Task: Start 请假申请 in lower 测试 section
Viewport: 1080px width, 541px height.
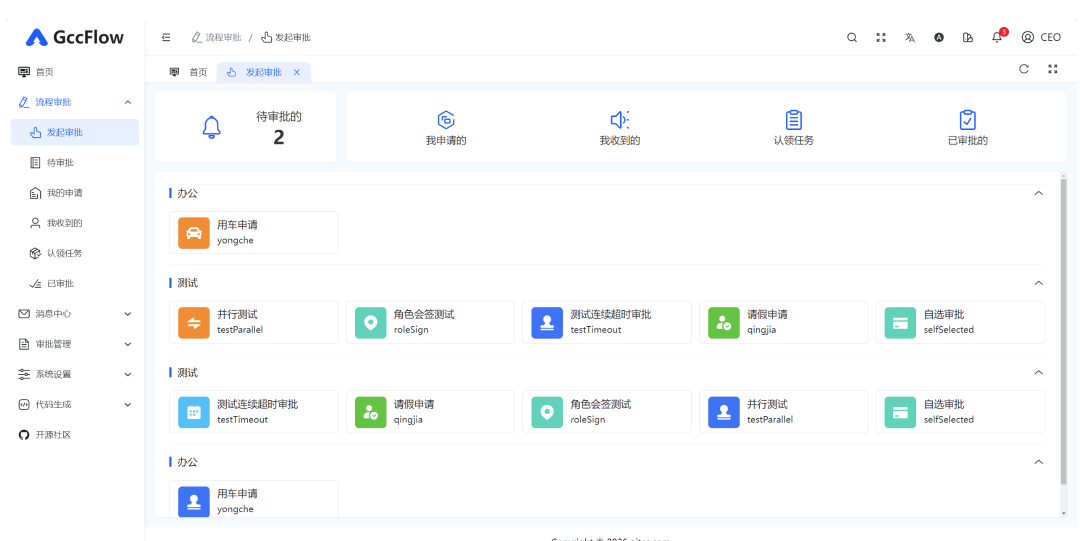Action: (430, 411)
